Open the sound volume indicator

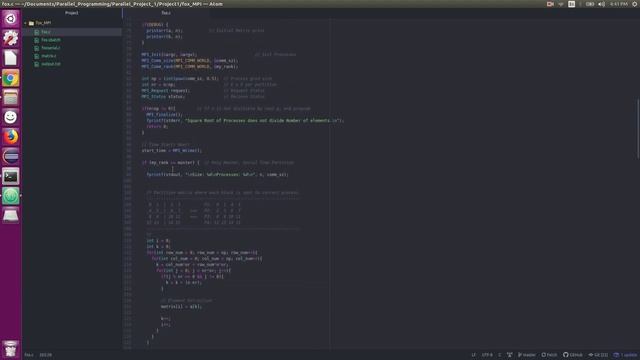601,4
